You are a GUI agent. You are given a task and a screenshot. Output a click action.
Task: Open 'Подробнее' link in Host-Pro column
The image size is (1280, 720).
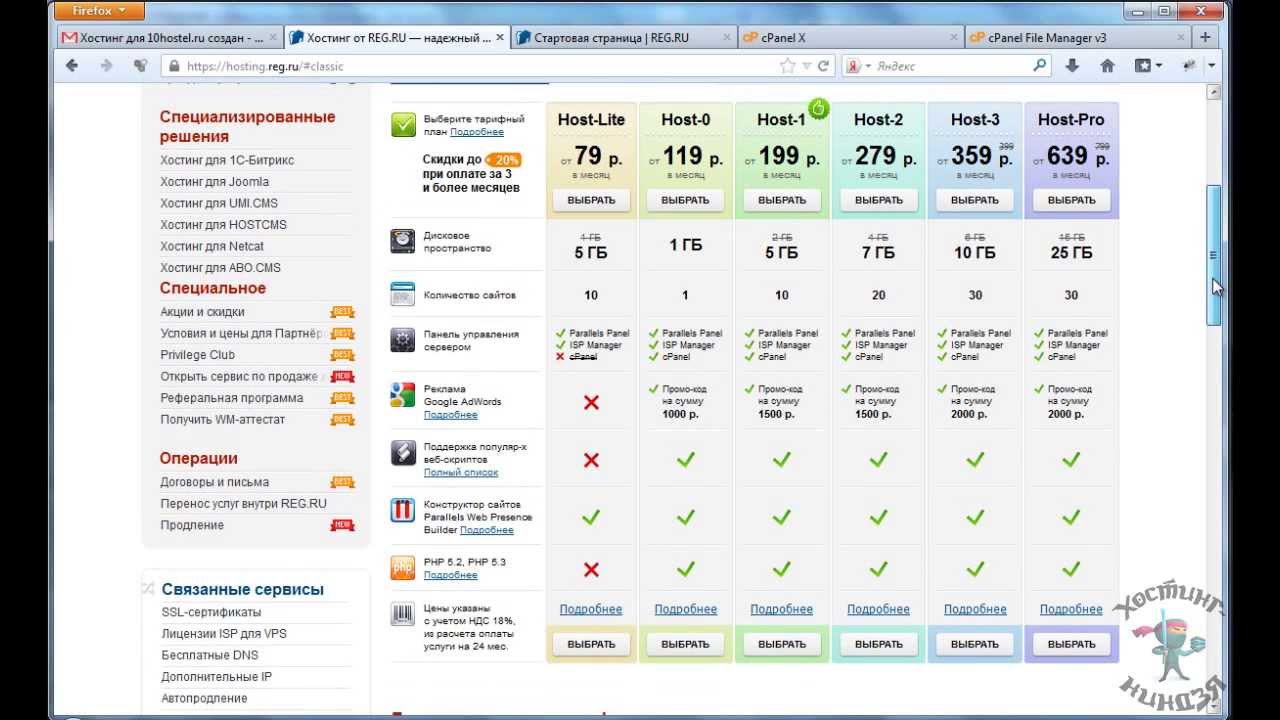point(1071,609)
